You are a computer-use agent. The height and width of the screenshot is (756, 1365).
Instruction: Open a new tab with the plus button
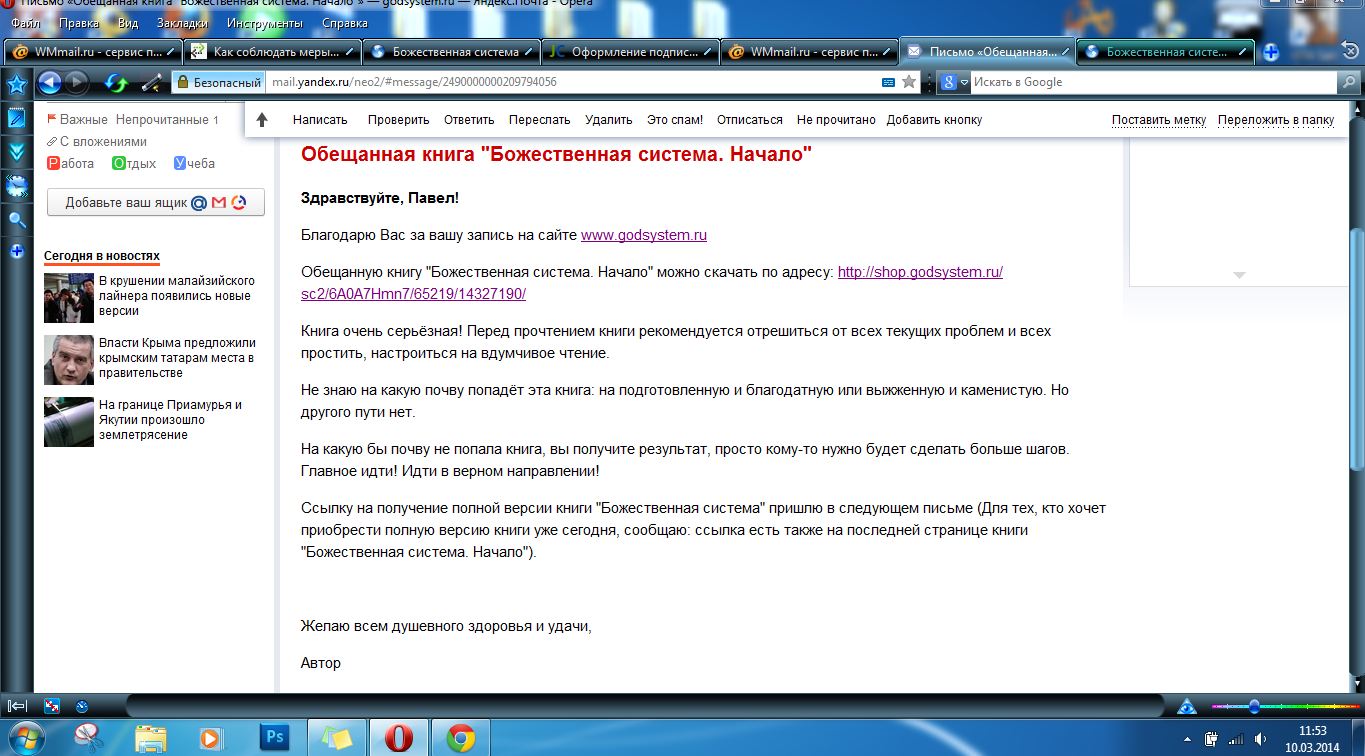[1270, 52]
